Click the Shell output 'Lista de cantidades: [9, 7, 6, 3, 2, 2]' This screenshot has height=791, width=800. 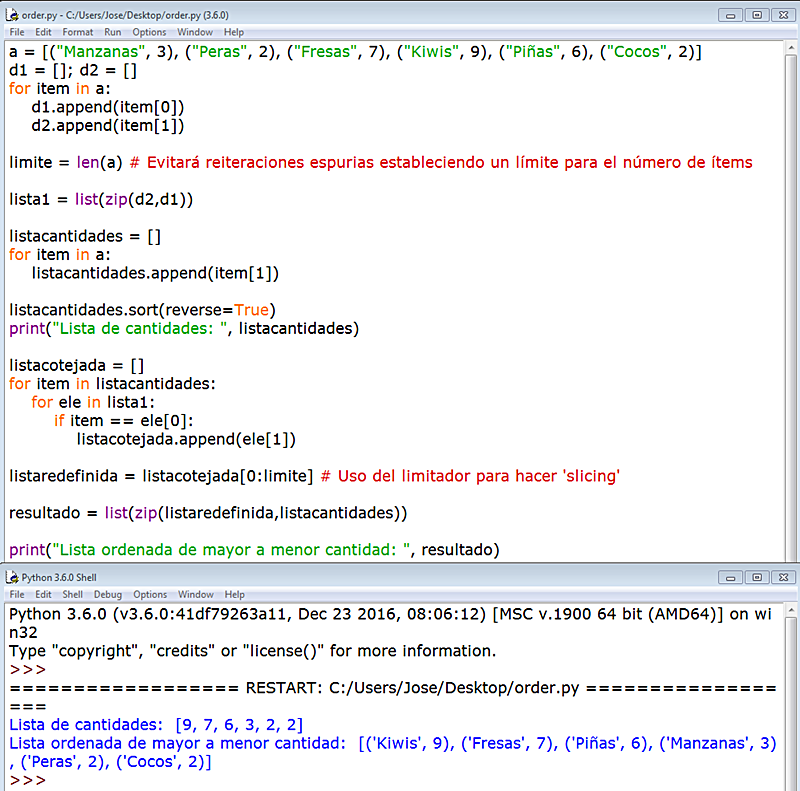tap(156, 725)
